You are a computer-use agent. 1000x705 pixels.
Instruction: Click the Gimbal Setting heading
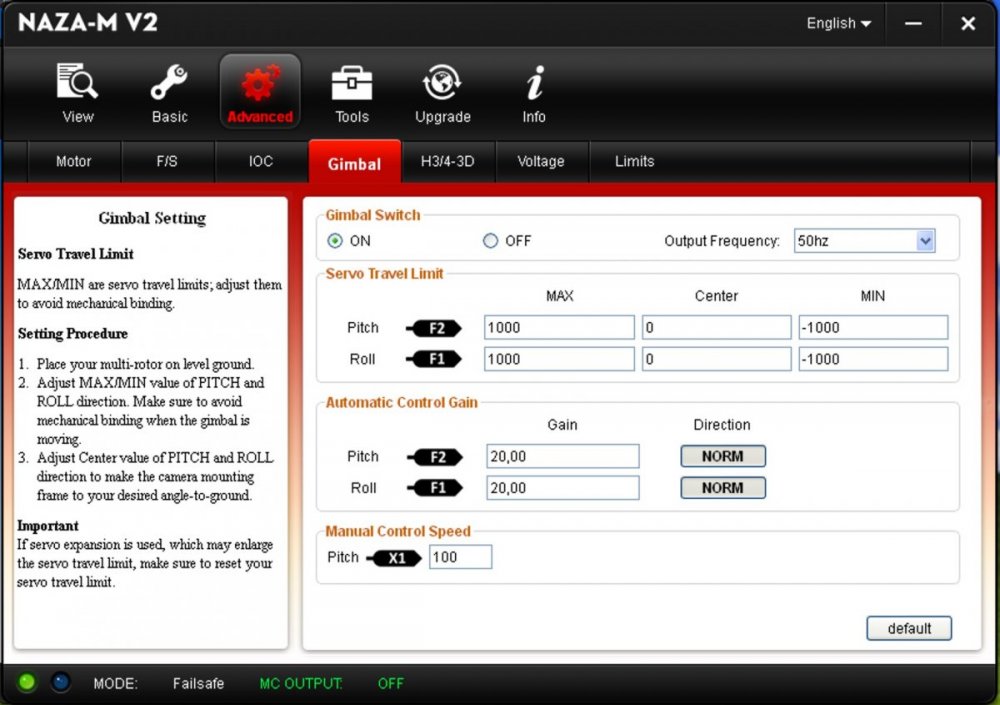tap(152, 218)
